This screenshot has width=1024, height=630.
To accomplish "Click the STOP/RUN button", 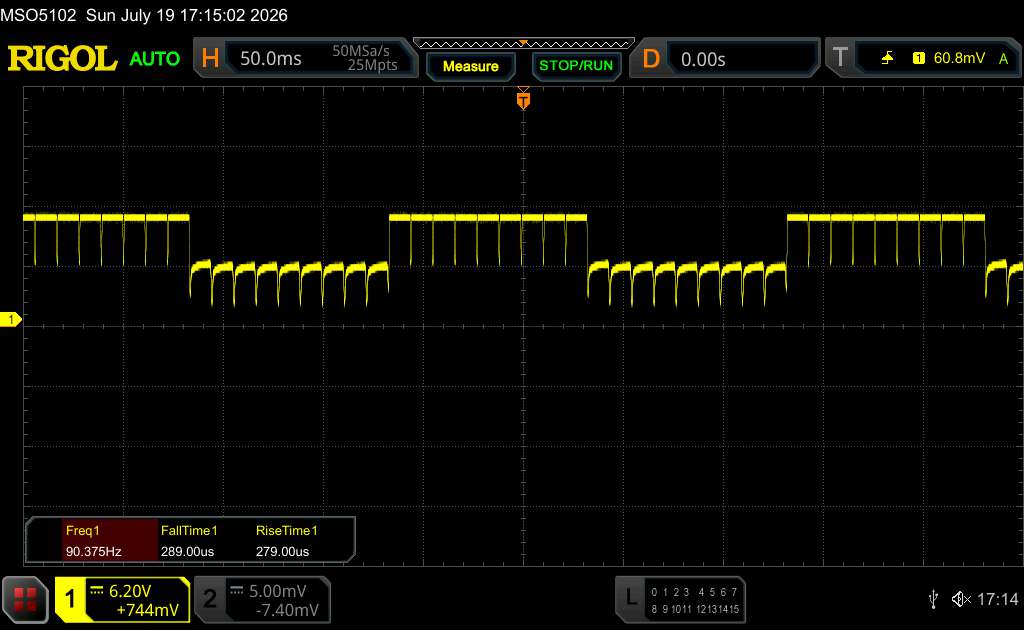I will coord(575,65).
